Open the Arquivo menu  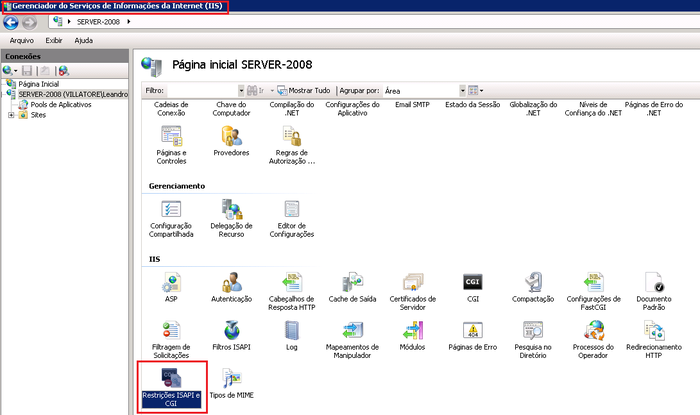tap(21, 41)
